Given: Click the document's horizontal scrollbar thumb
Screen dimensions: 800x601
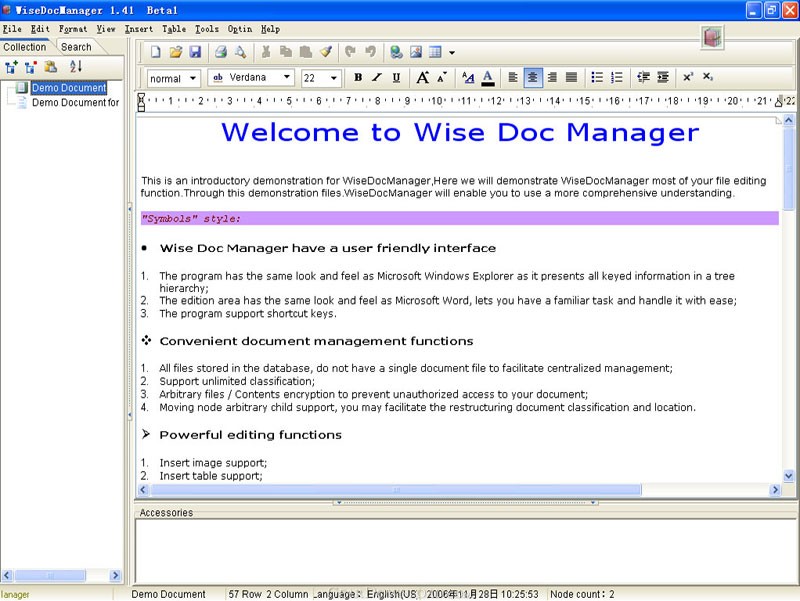Looking at the screenshot, I should click(396, 490).
